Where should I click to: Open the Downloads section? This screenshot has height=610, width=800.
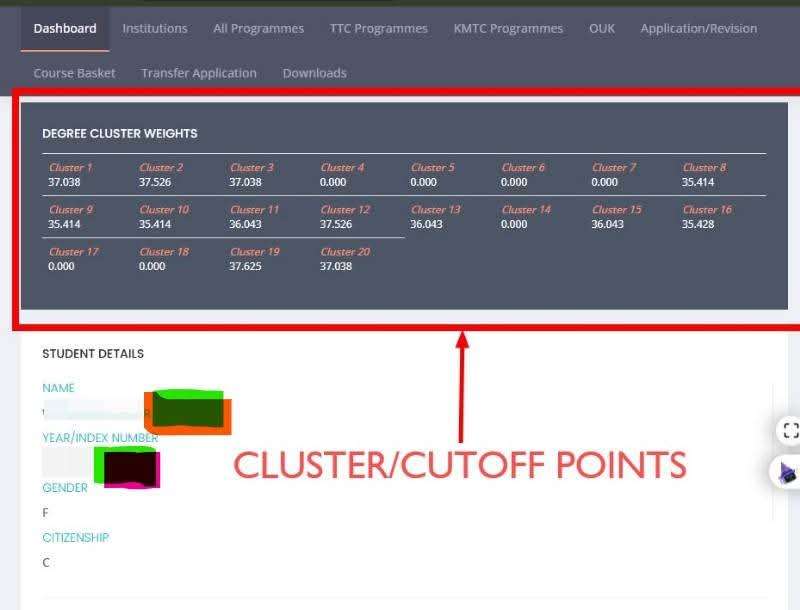(x=314, y=73)
